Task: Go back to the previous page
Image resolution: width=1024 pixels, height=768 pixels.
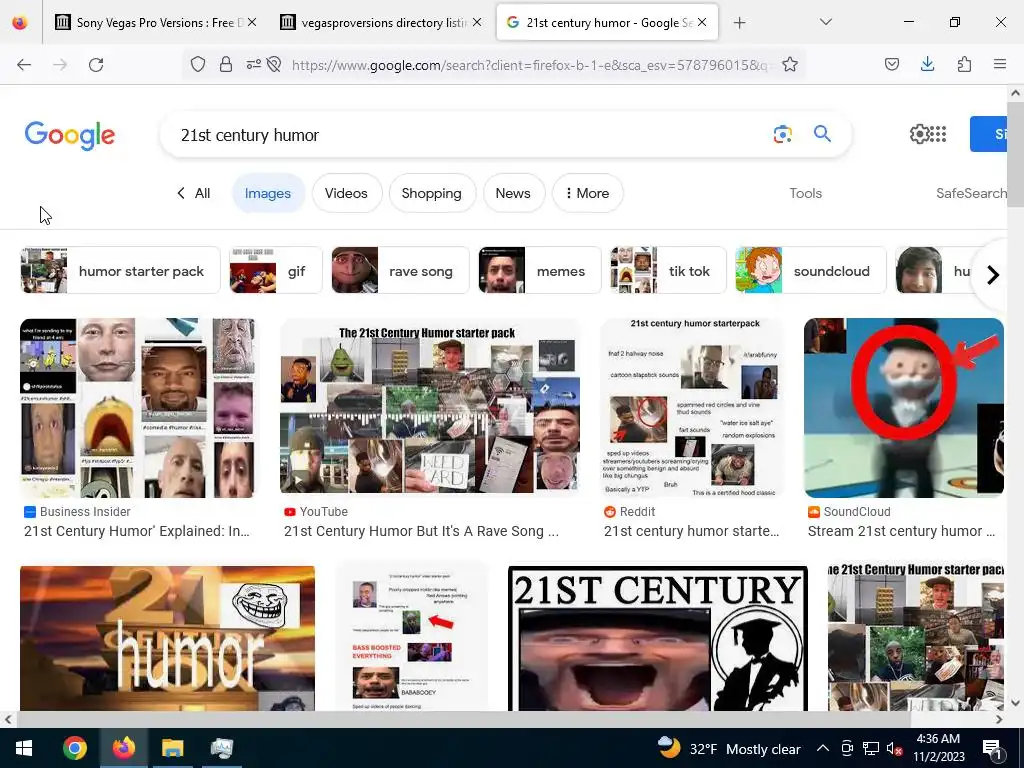Action: coord(24,65)
